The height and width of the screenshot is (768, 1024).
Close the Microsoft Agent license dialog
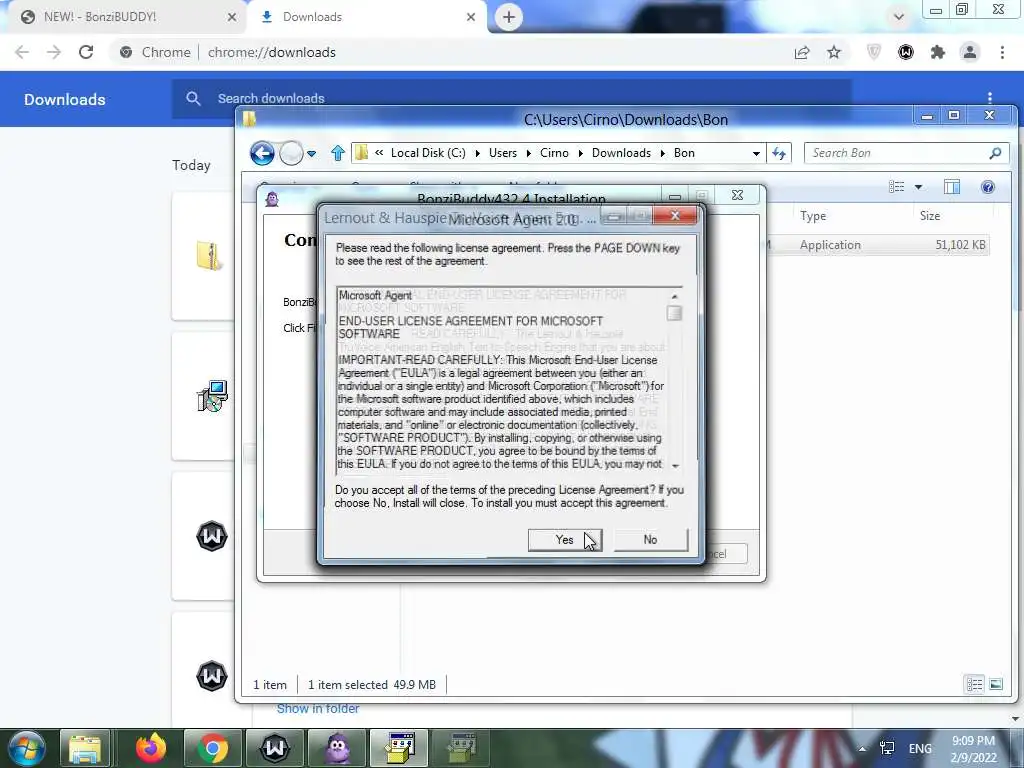(x=675, y=216)
